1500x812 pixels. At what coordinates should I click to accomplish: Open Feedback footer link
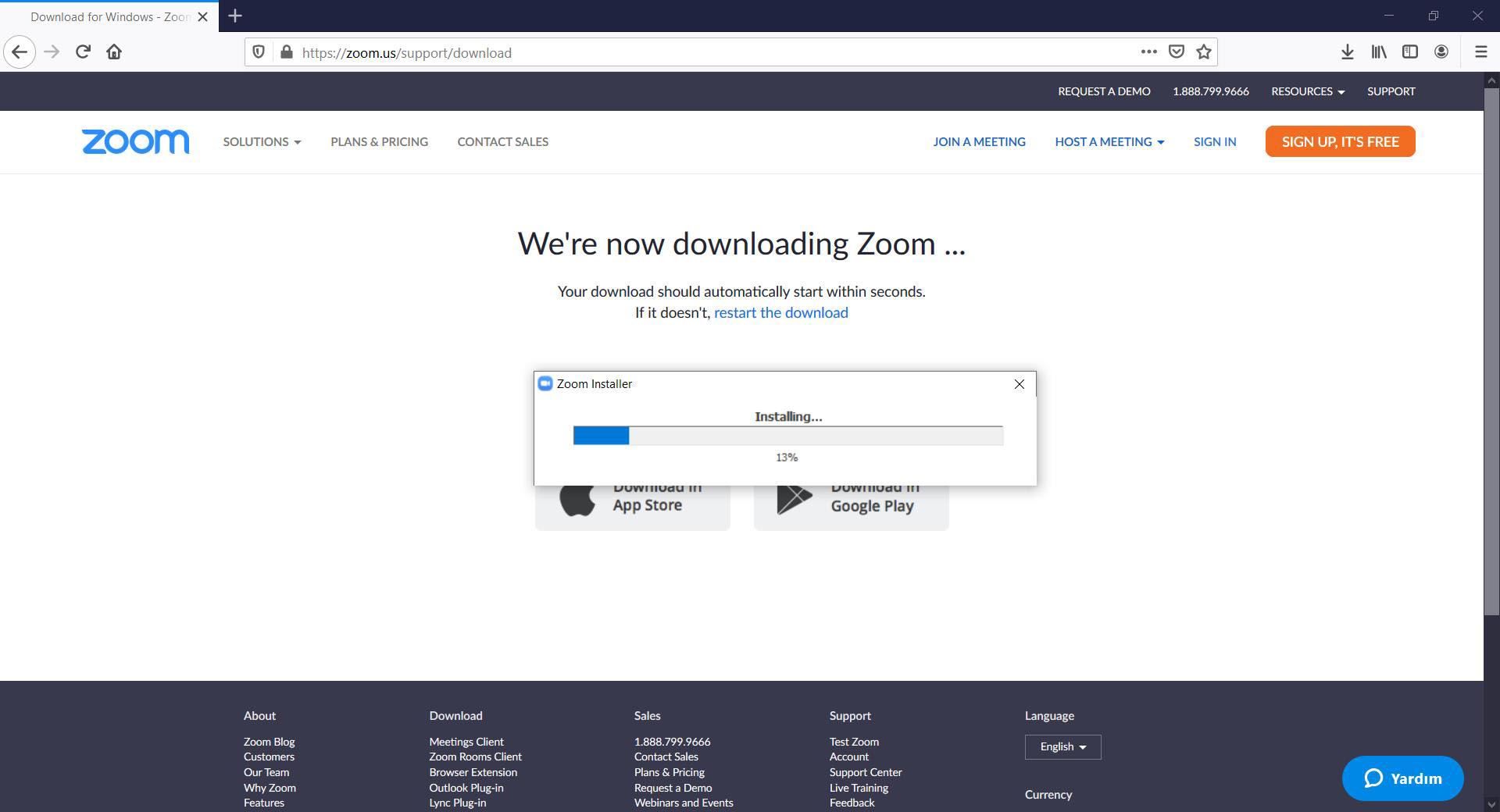click(x=852, y=803)
